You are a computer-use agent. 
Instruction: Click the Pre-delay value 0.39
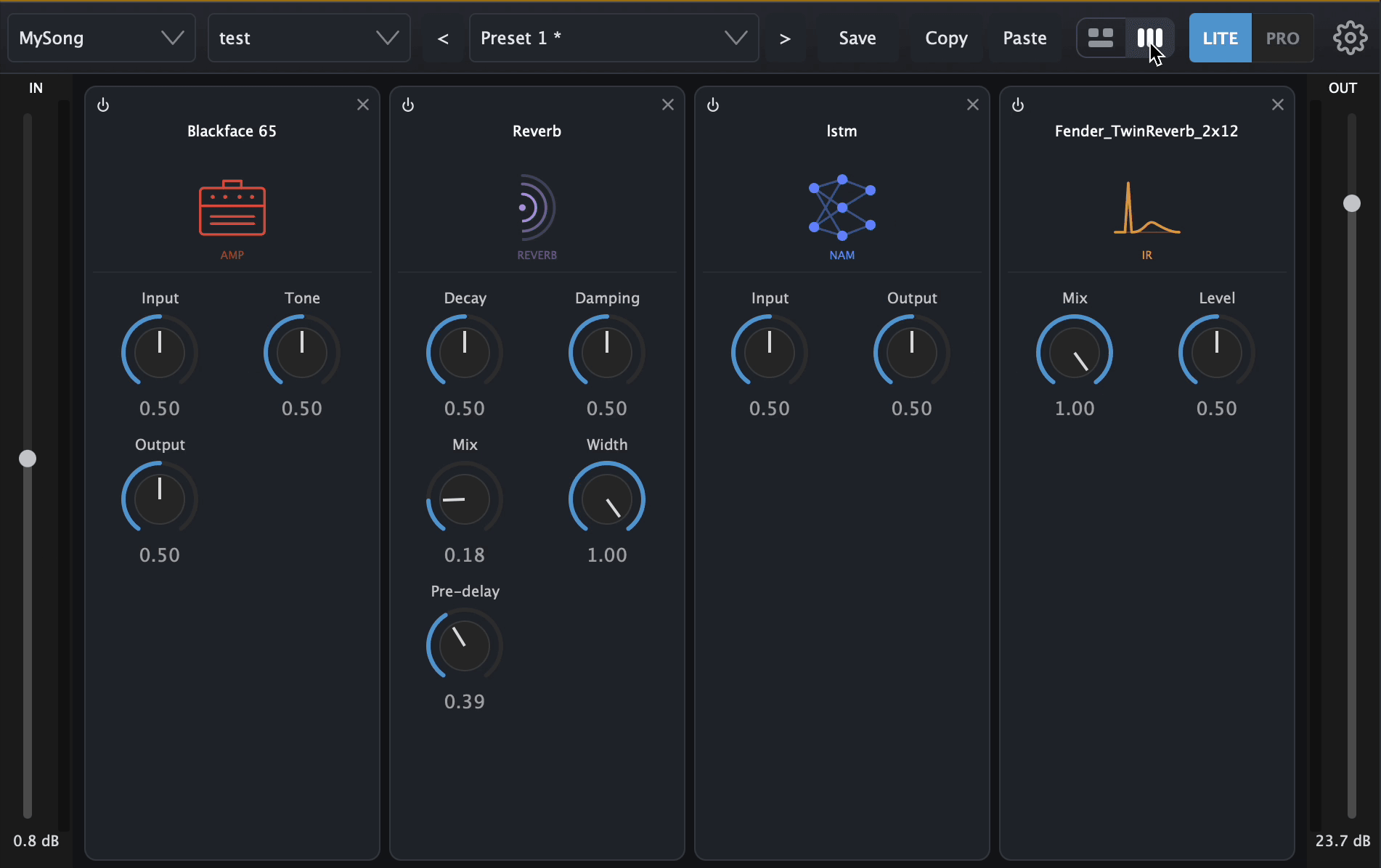[x=465, y=702]
